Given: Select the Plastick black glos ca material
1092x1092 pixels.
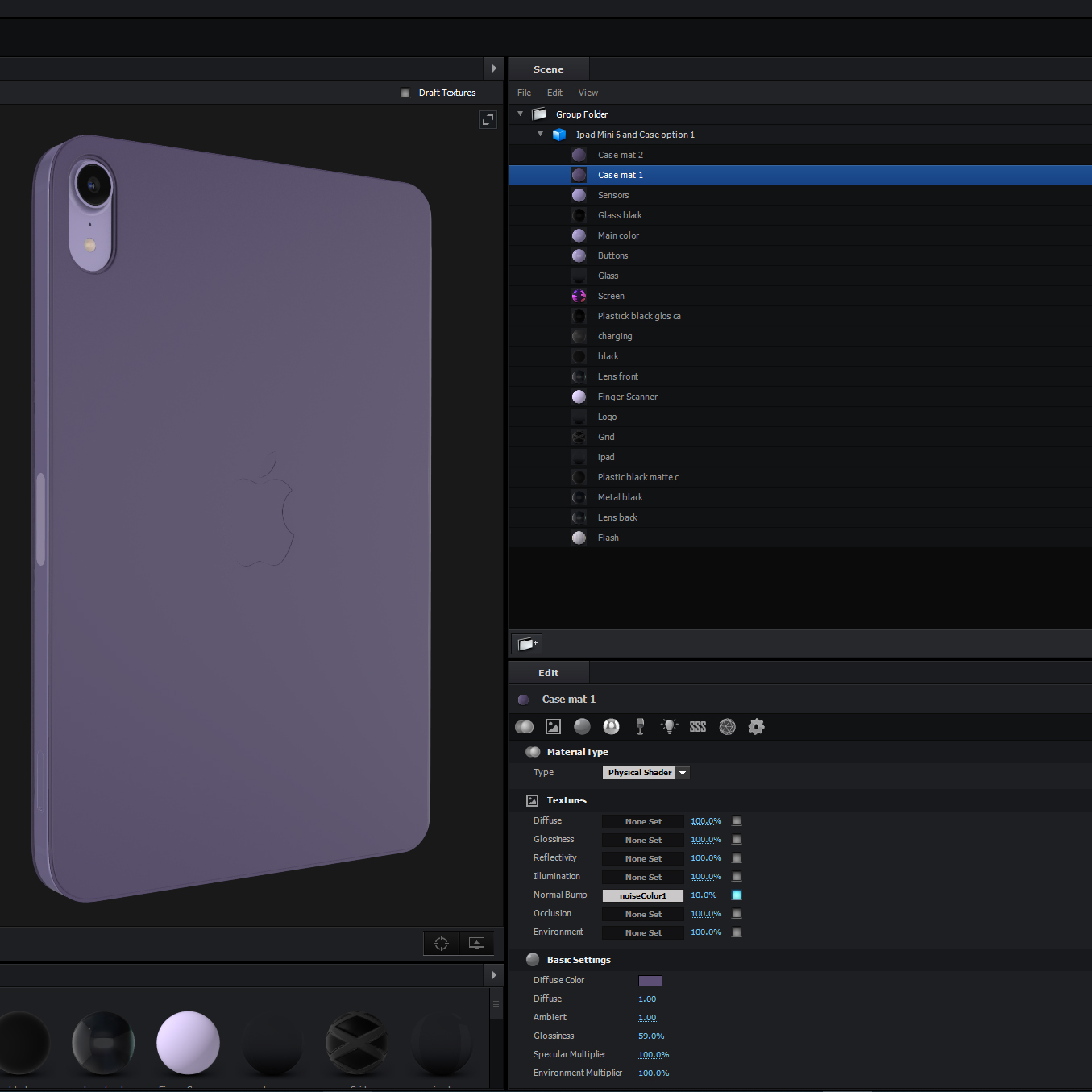Looking at the screenshot, I should point(800,316).
